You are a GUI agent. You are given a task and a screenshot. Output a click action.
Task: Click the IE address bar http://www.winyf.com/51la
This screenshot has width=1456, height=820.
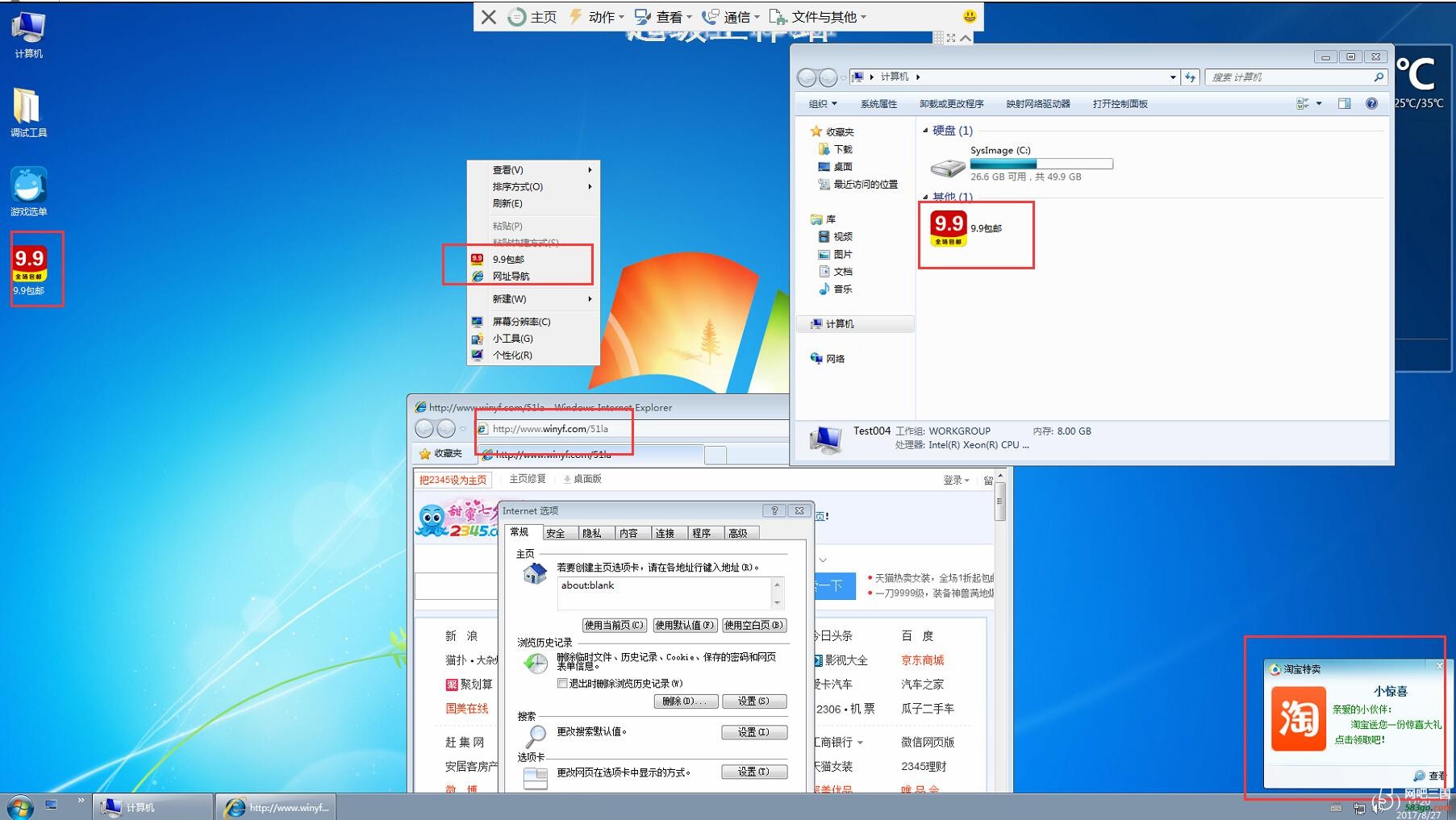tap(632, 429)
